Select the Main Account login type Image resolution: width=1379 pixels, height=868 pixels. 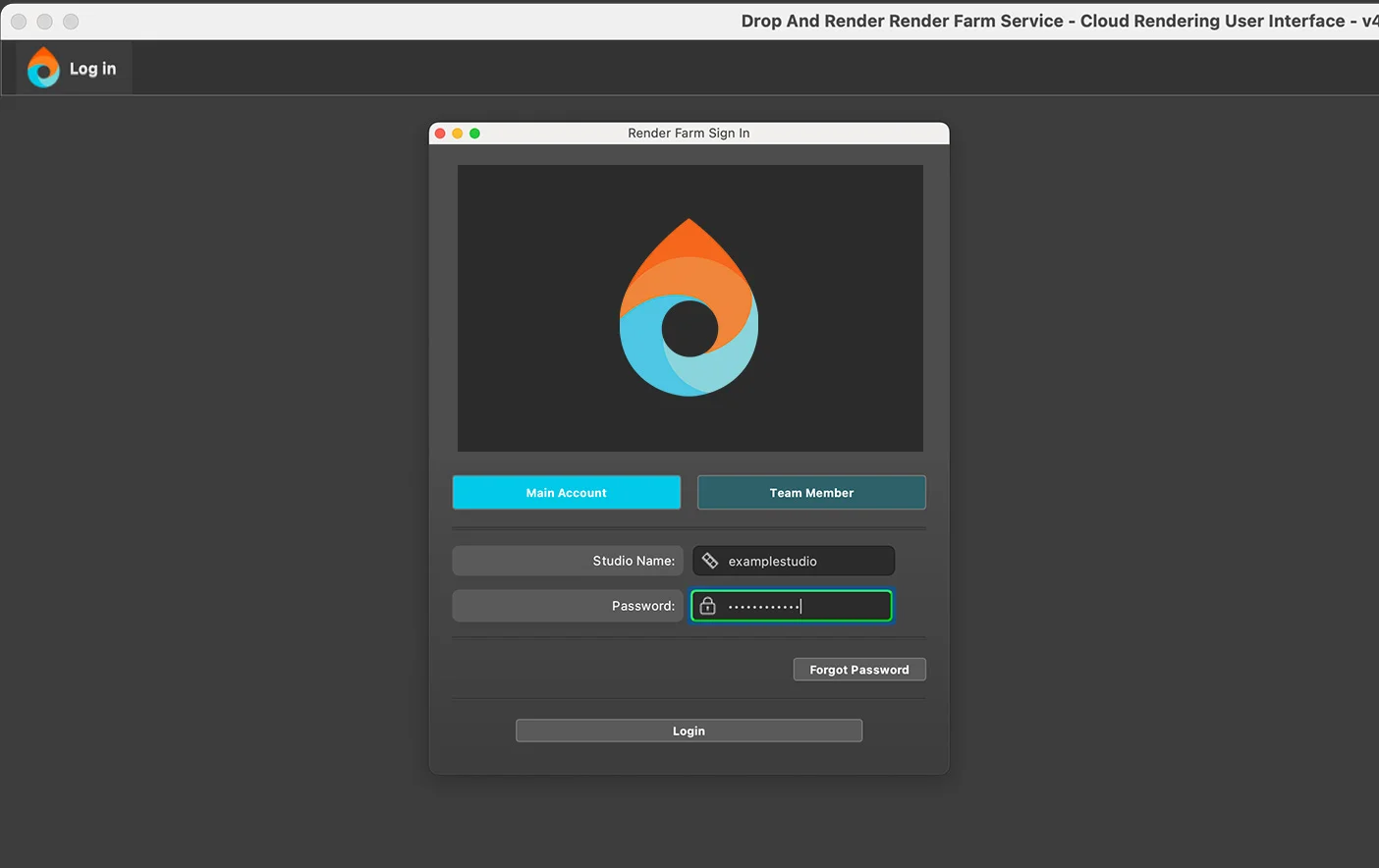pos(566,493)
